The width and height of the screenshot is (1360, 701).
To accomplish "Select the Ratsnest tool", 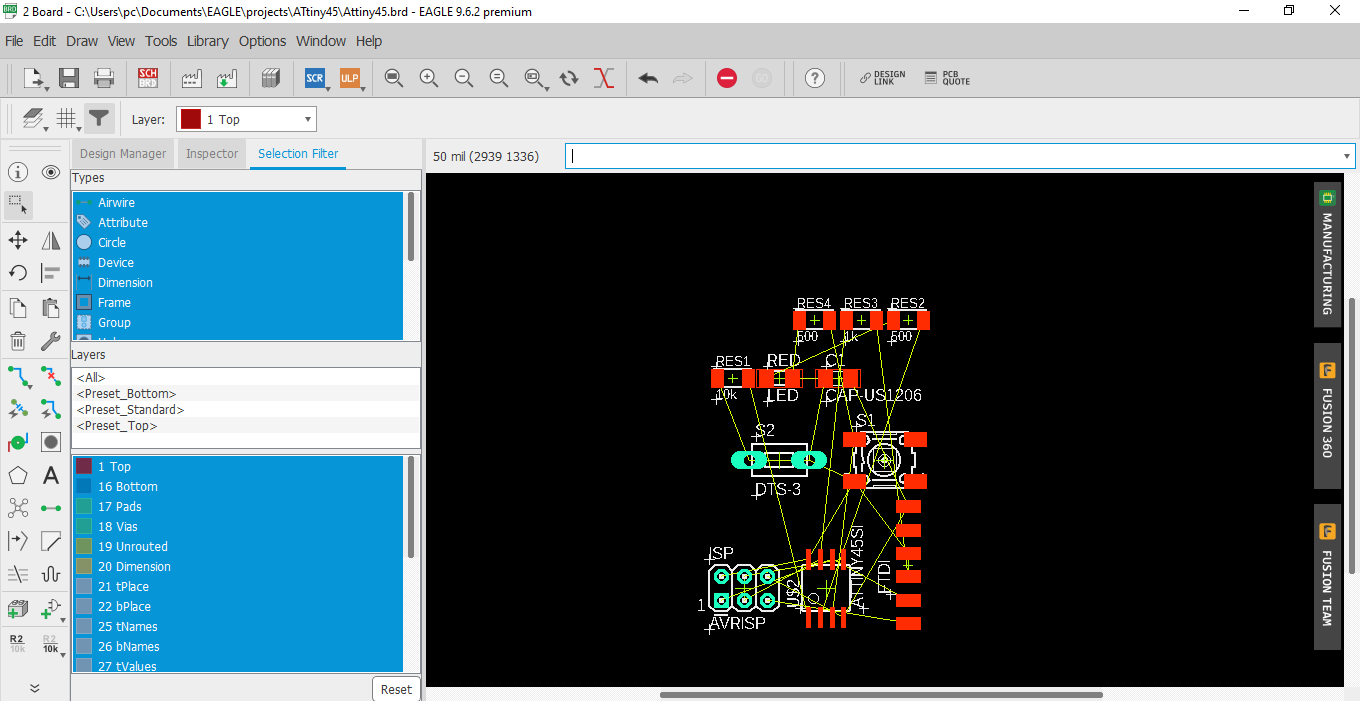I will (18, 508).
